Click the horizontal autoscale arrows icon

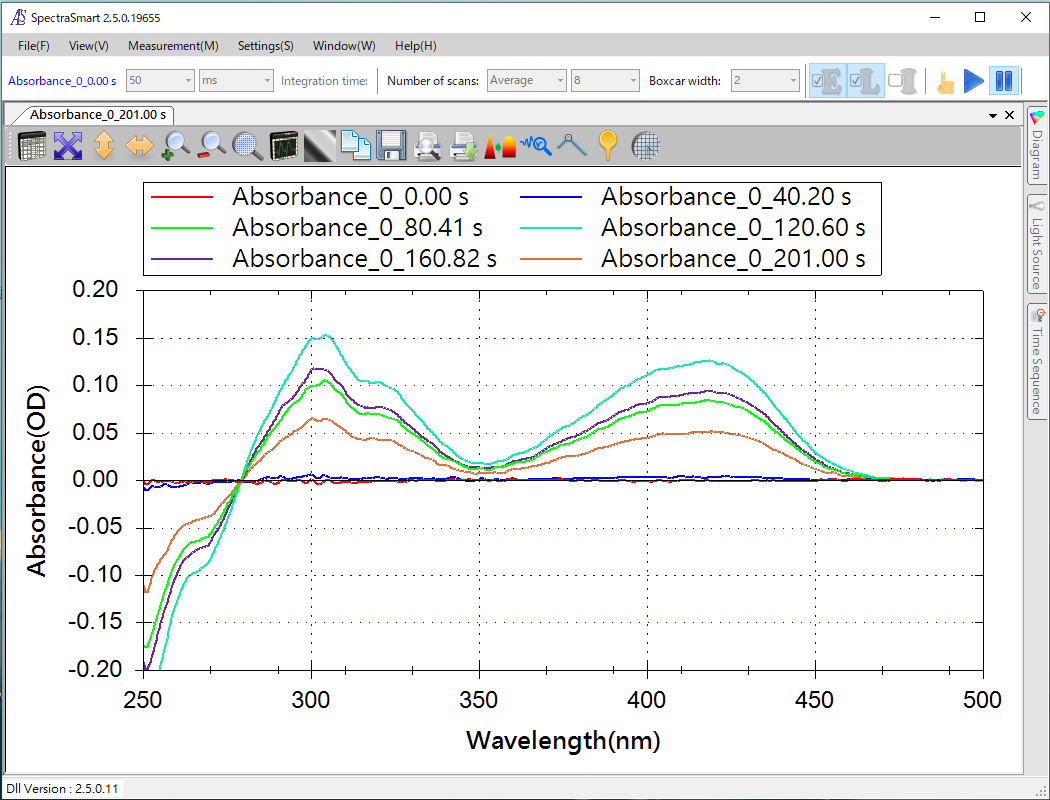(139, 146)
